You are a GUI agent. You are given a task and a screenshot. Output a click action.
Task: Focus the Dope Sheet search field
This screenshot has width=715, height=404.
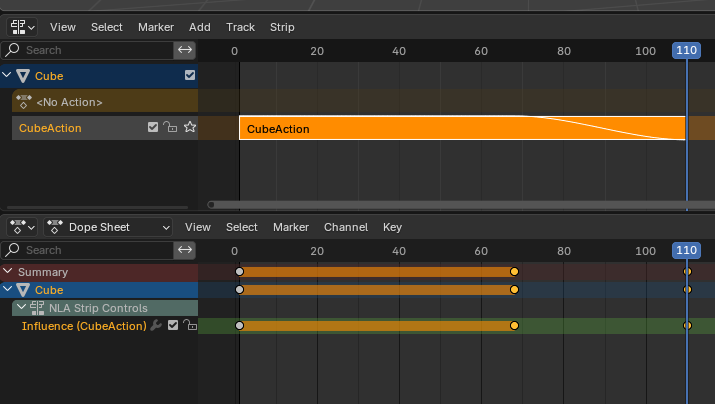tap(87, 250)
